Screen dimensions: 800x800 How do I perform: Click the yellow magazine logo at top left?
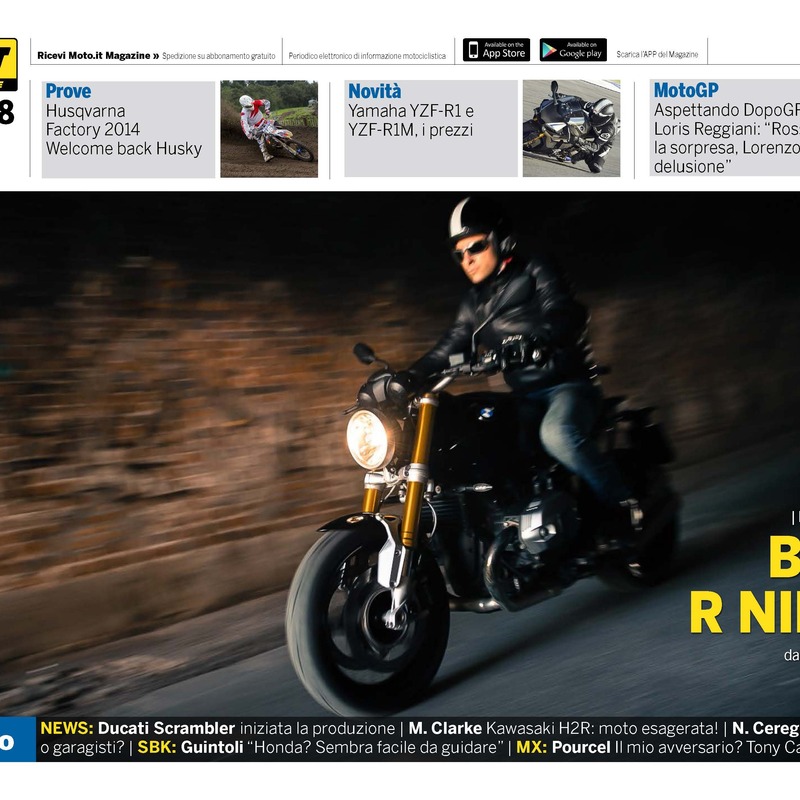pos(8,64)
